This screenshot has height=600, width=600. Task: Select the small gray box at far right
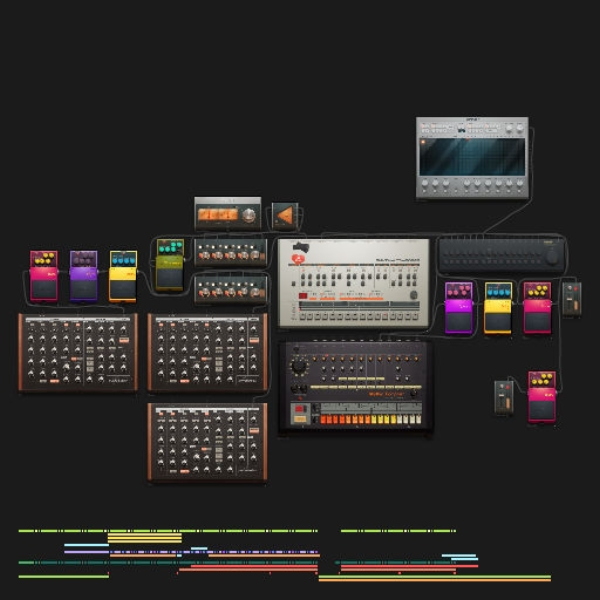pos(572,299)
